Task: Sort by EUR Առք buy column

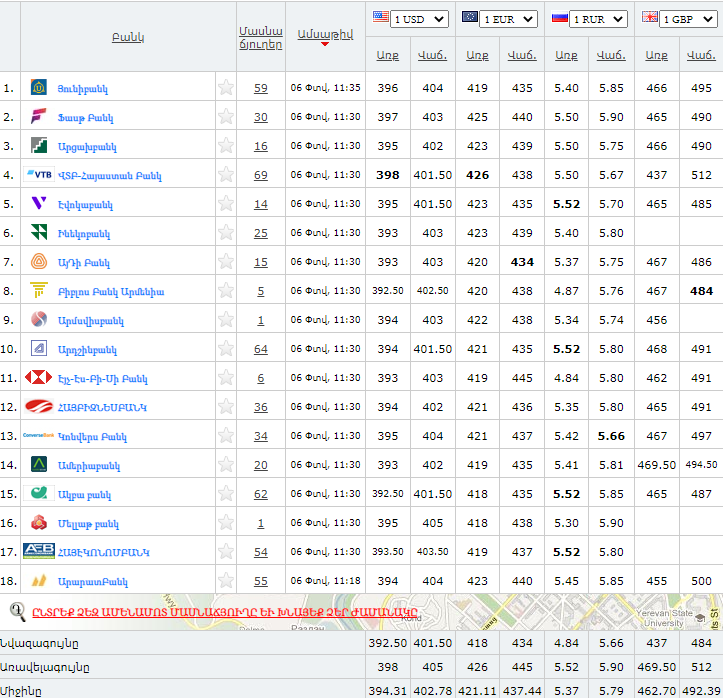Action: pos(477,55)
